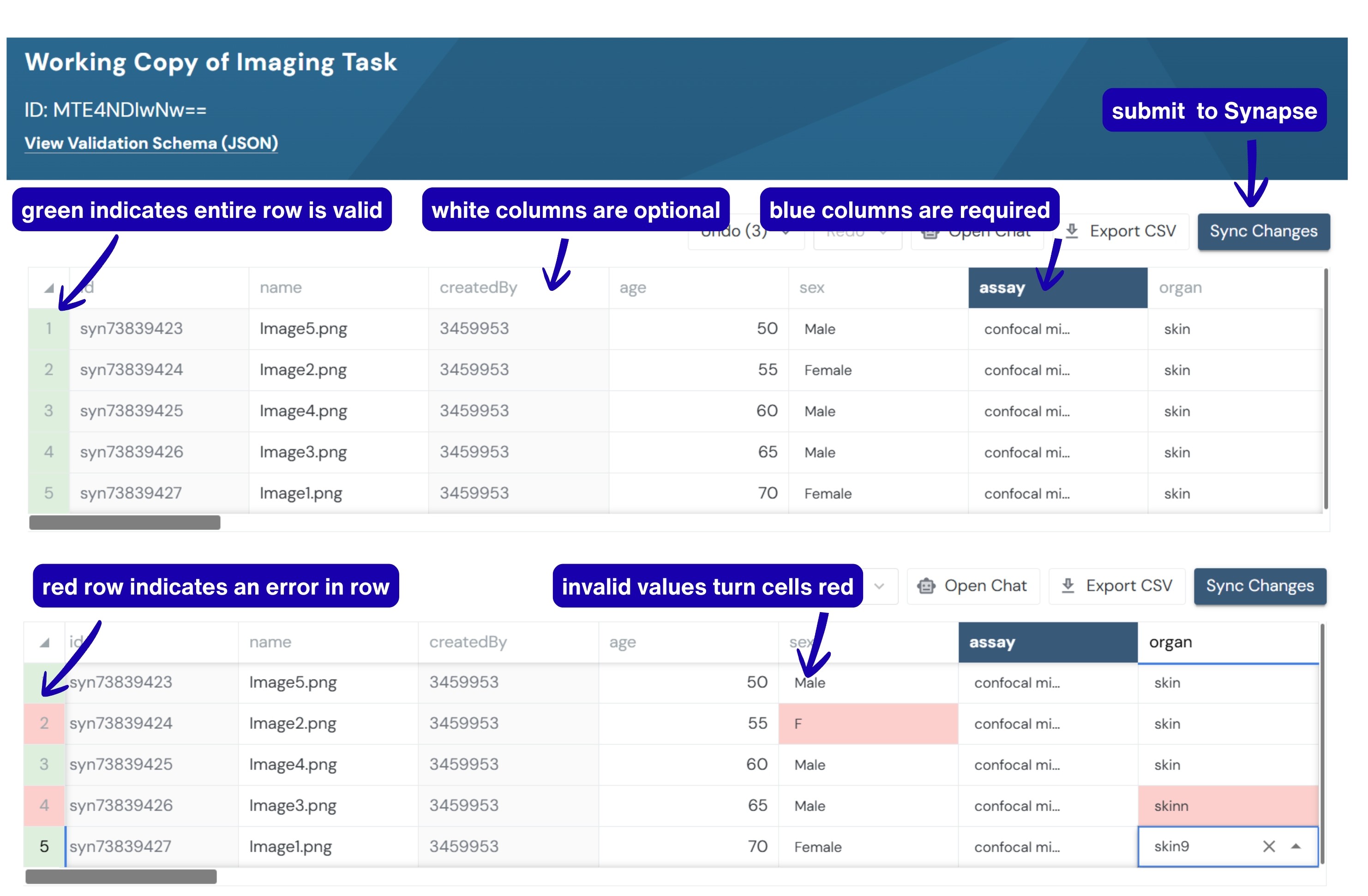Clear the skin9 organ cell with X
The height and width of the screenshot is (896, 1368).
[x=1269, y=846]
